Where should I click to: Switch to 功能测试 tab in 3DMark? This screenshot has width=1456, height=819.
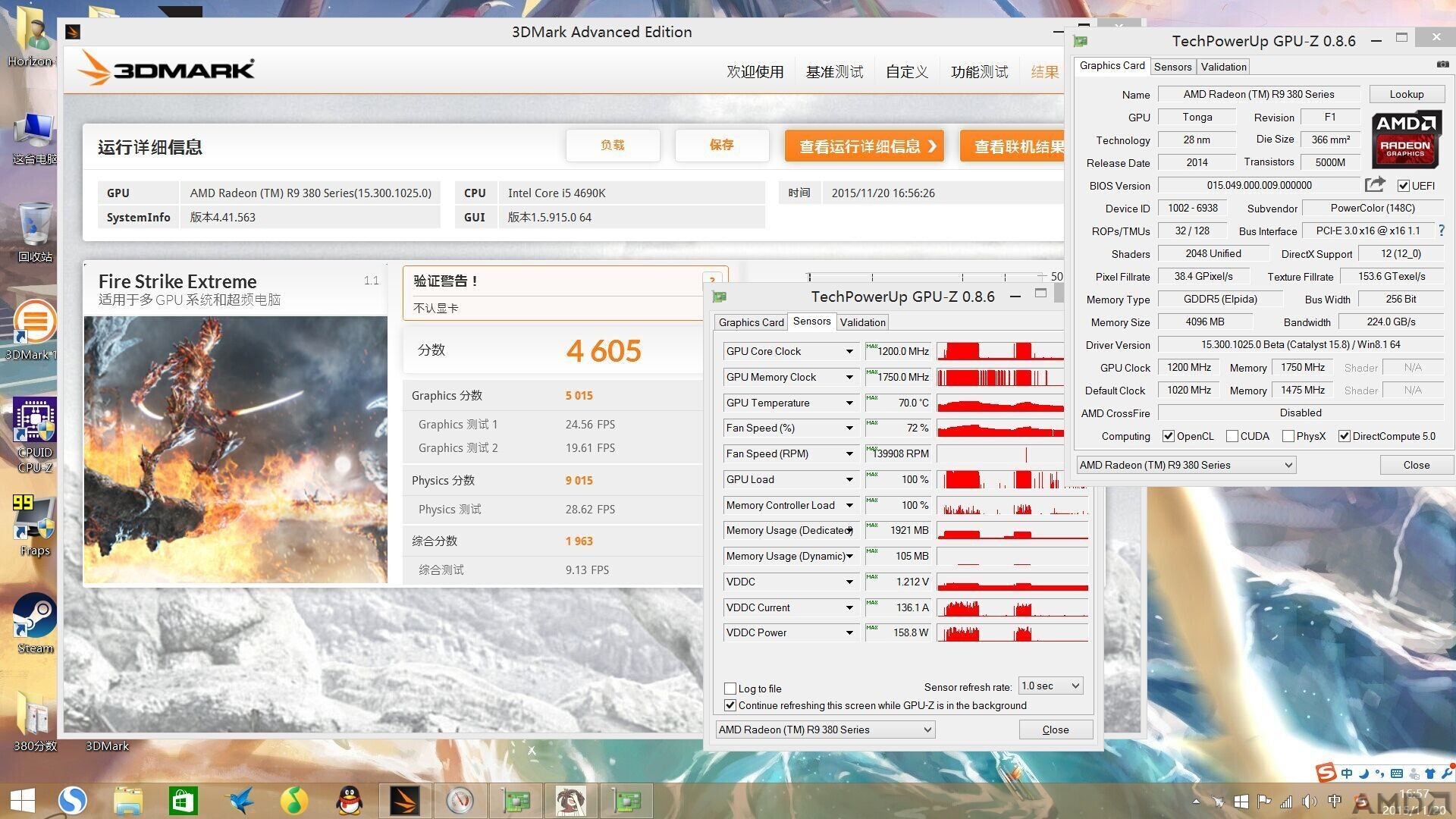980,72
